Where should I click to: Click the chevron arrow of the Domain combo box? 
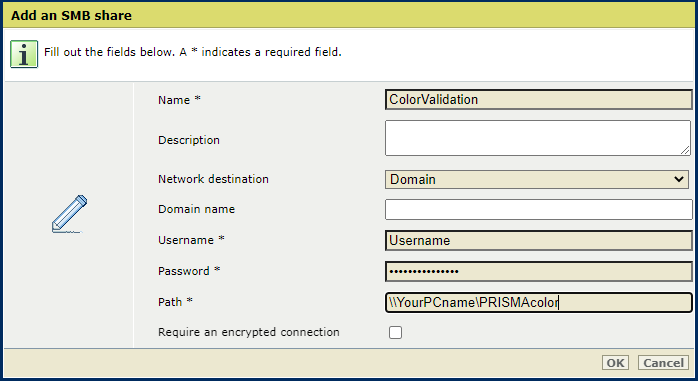coord(678,179)
